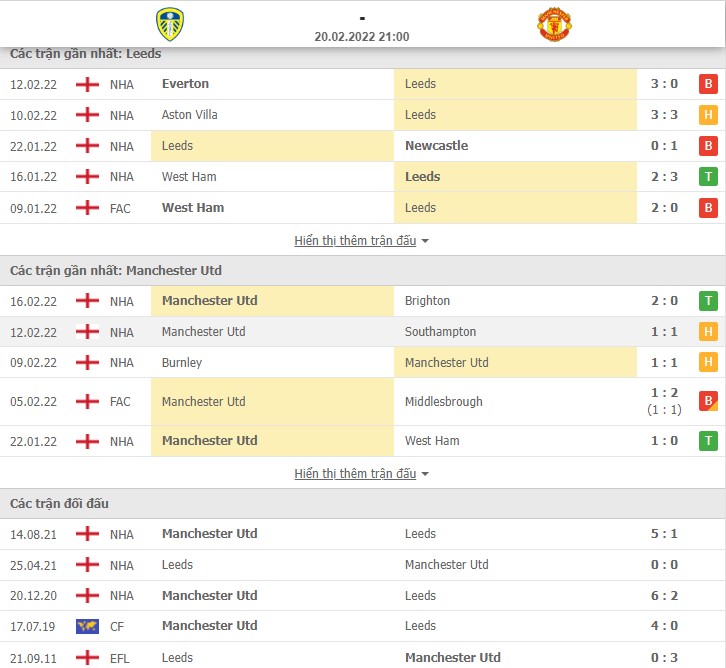Click orange H badge on Aston Villa row

(x=708, y=115)
